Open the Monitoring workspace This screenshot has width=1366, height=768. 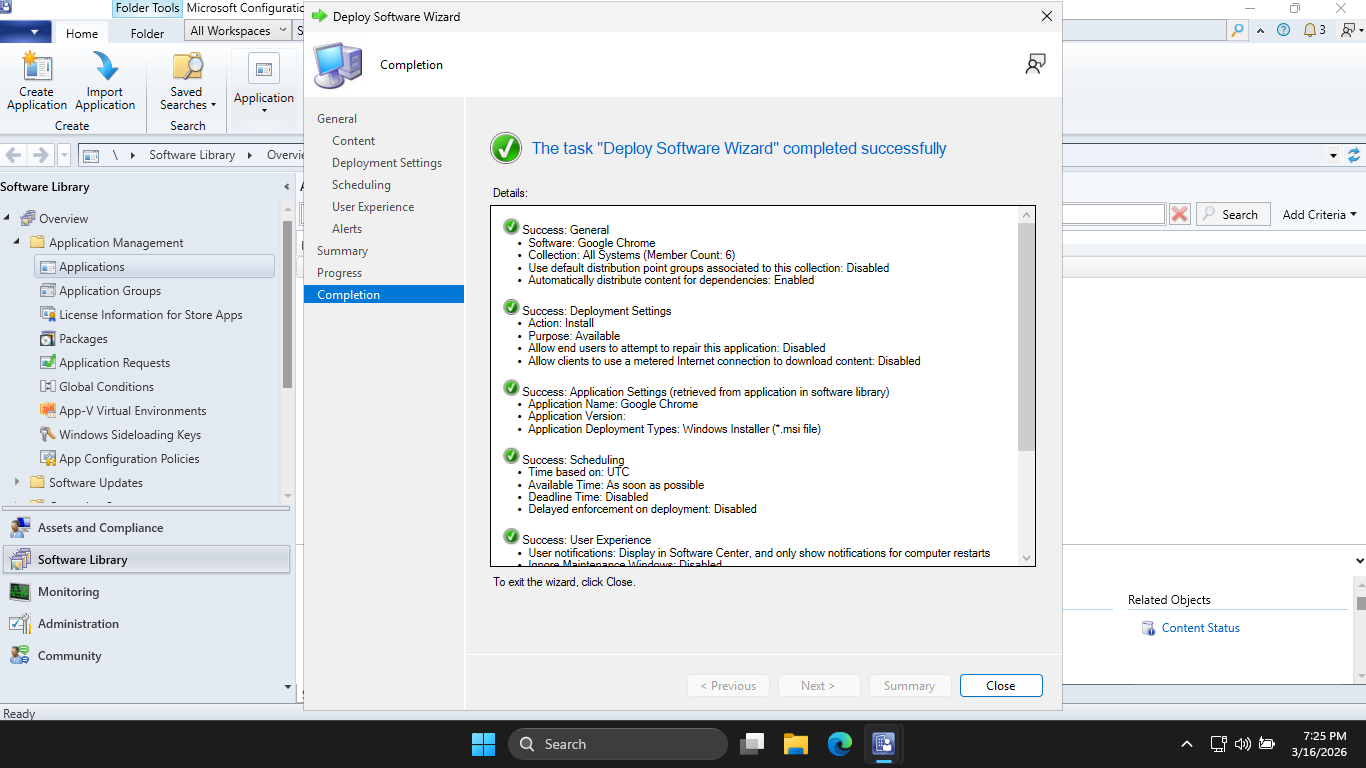pyautogui.click(x=68, y=592)
